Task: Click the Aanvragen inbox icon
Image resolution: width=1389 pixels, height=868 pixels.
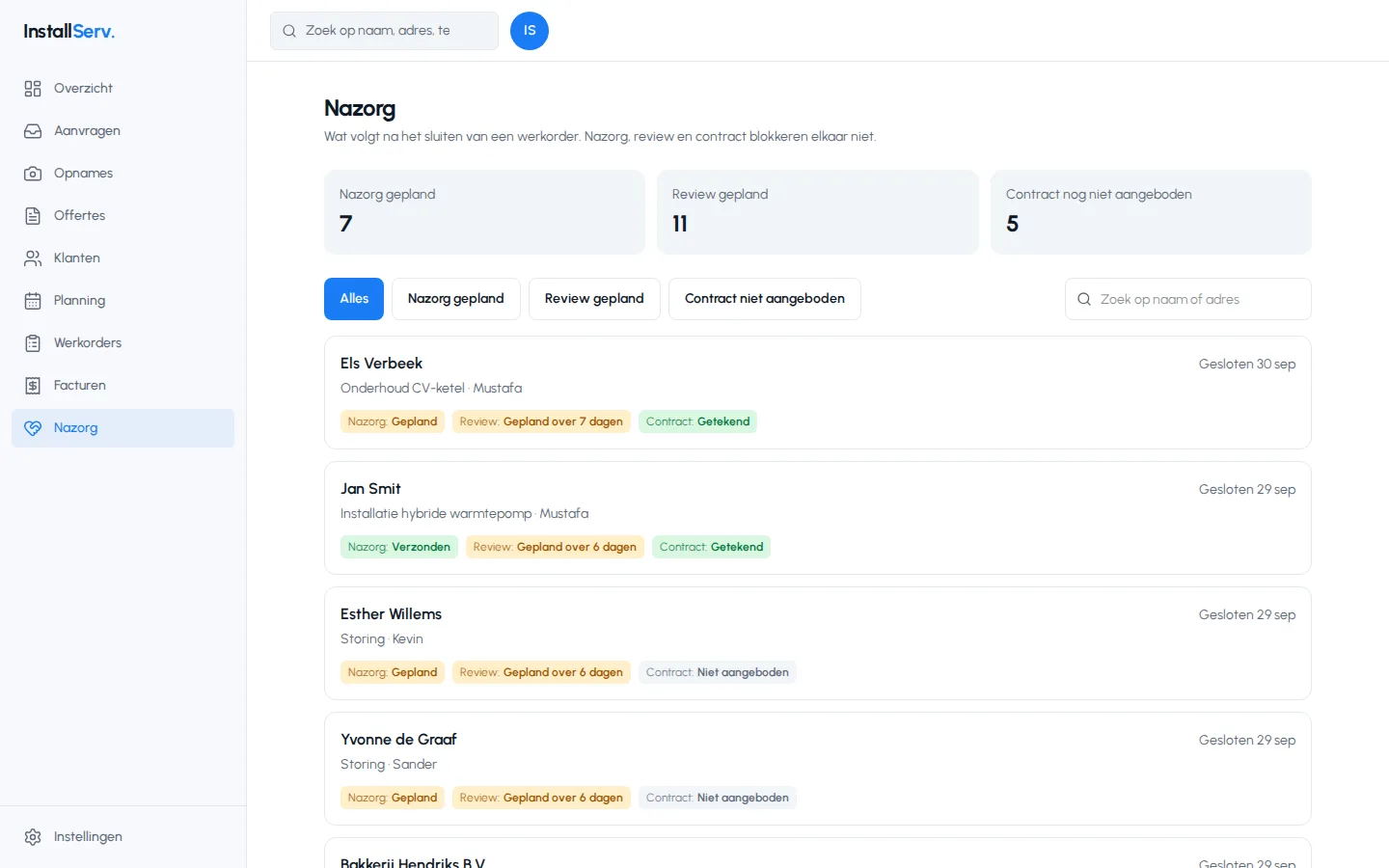Action: [x=33, y=131]
